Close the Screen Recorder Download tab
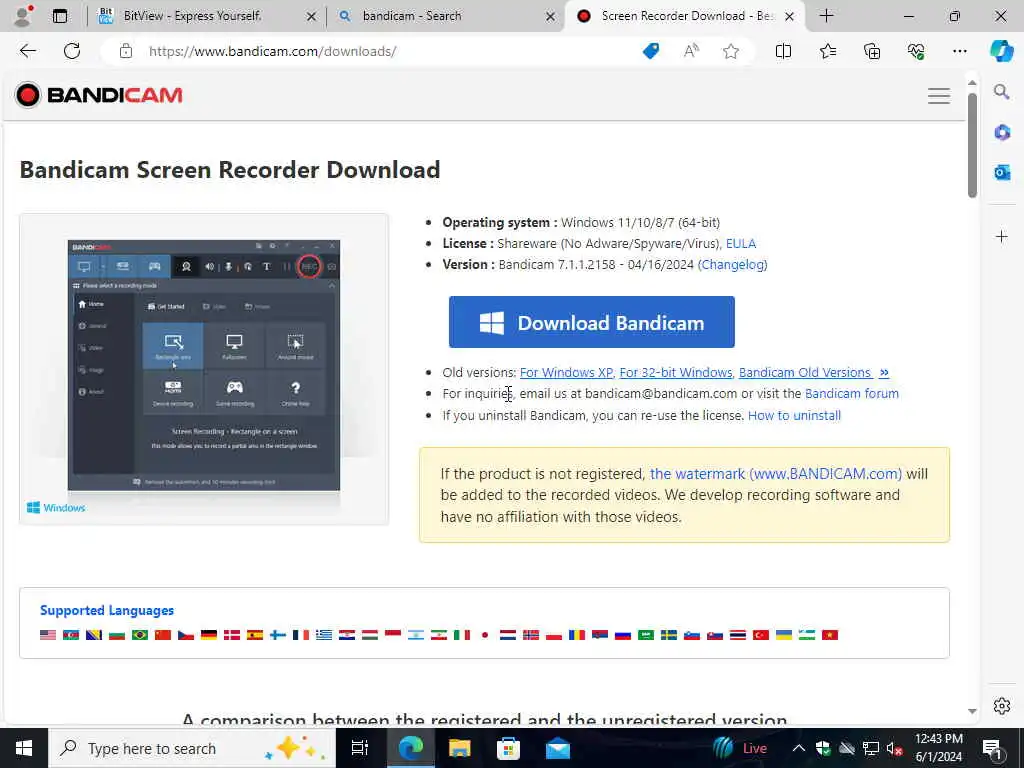1024x768 pixels. (790, 16)
